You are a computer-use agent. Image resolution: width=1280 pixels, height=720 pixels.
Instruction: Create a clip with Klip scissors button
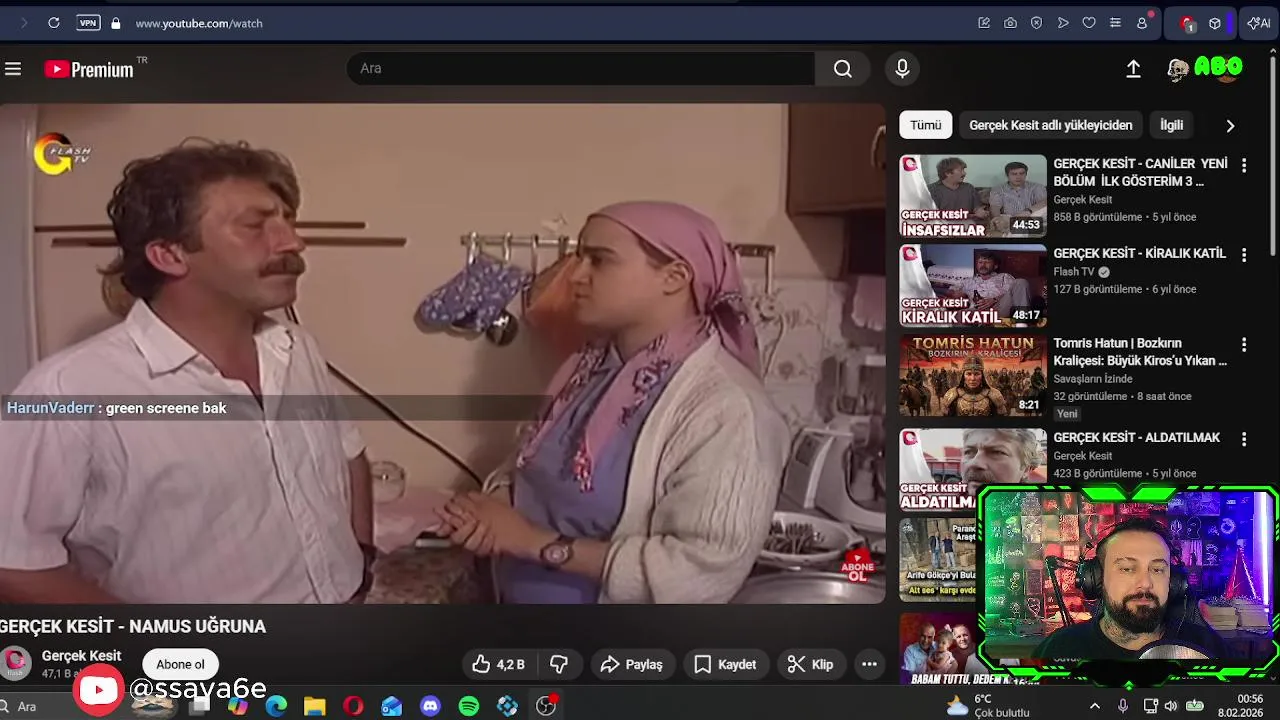point(810,664)
